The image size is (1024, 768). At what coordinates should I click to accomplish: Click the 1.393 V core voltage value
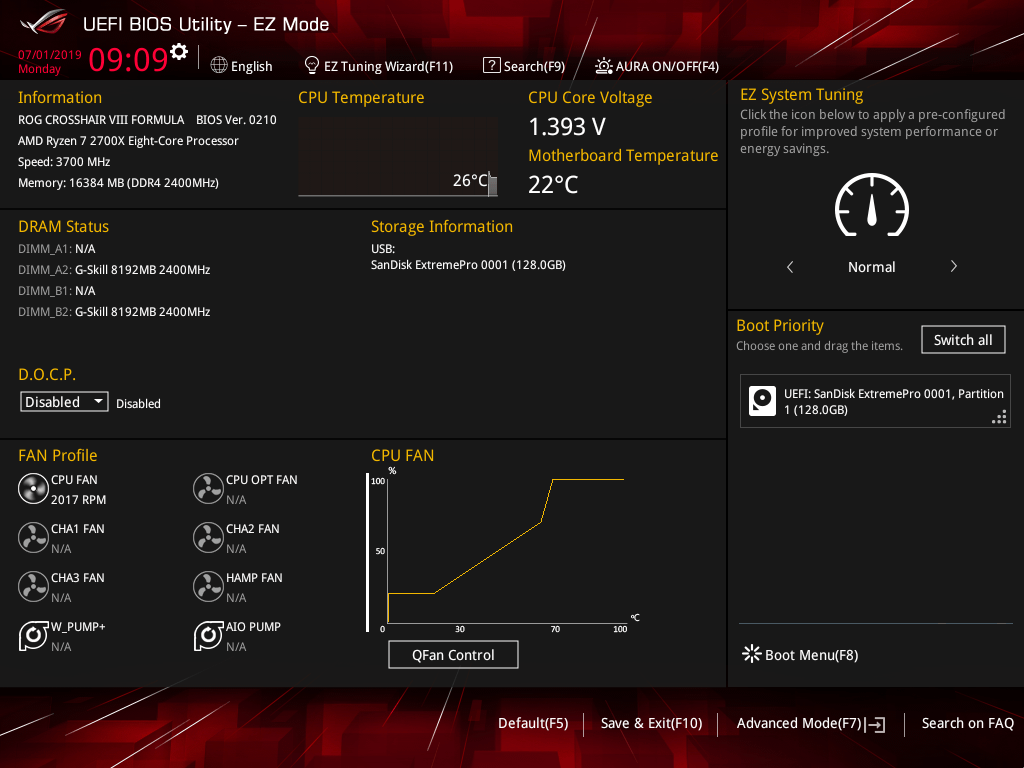[567, 127]
